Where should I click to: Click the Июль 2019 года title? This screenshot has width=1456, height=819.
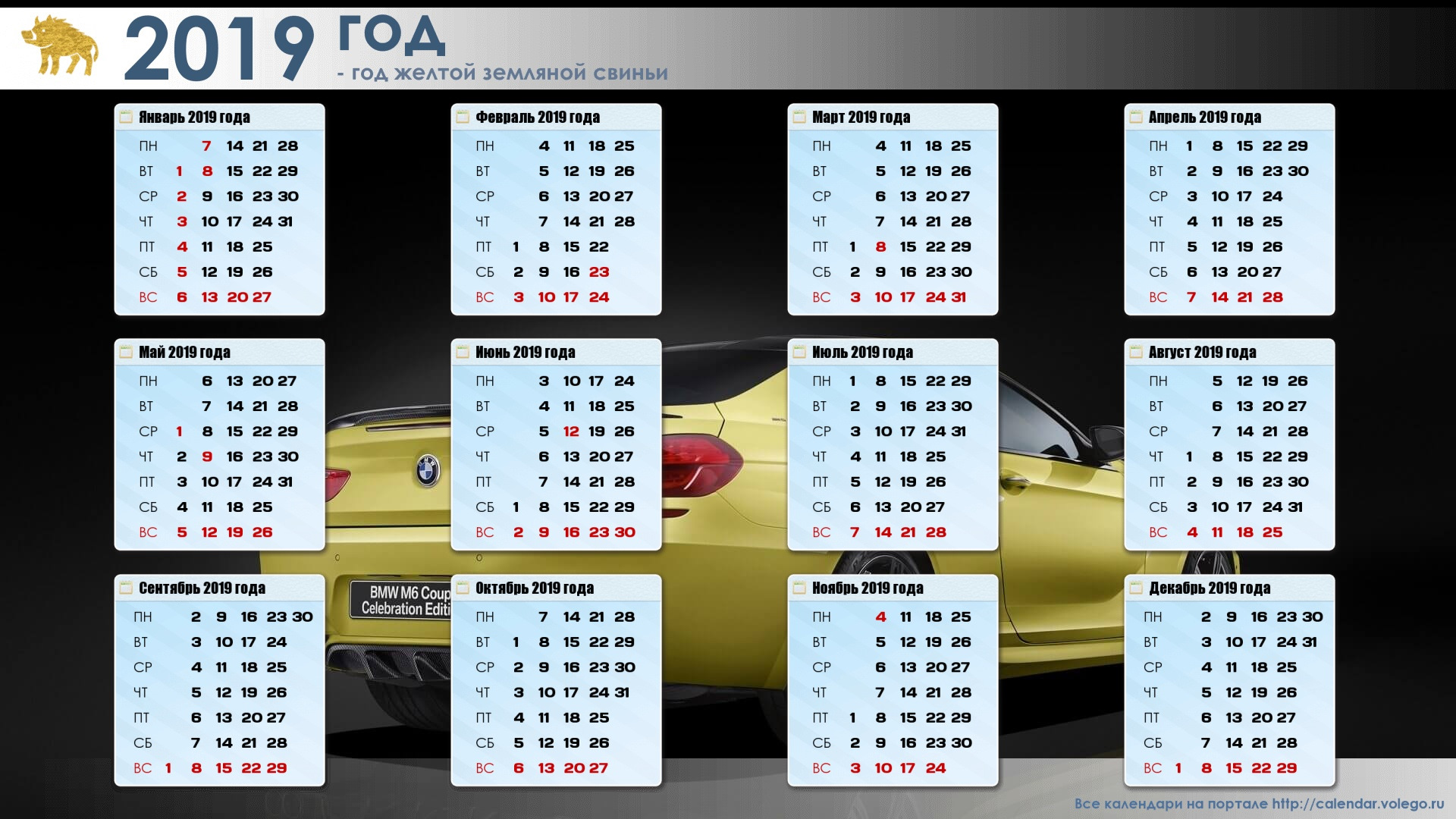[862, 352]
